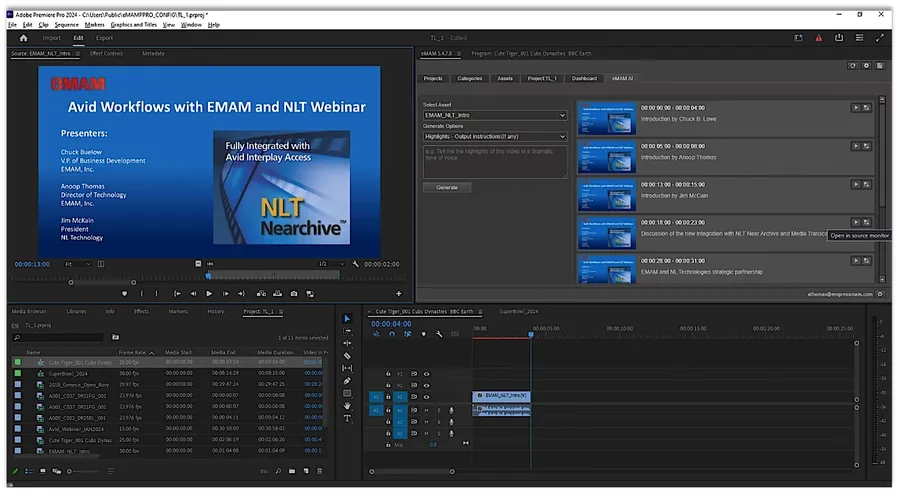
Task: Go to In point in source monitor
Action: pyautogui.click(x=177, y=294)
